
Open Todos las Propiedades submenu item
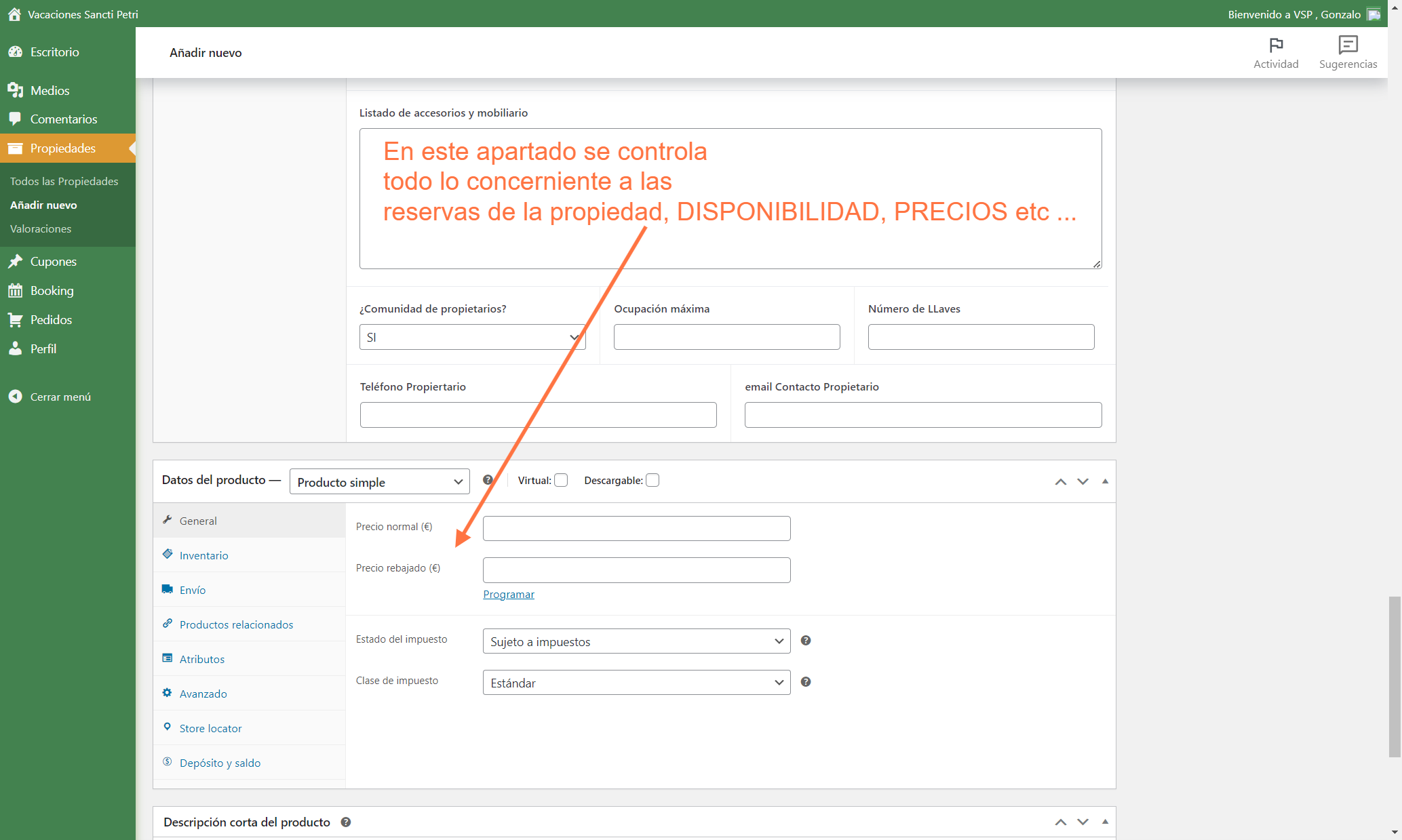[64, 181]
